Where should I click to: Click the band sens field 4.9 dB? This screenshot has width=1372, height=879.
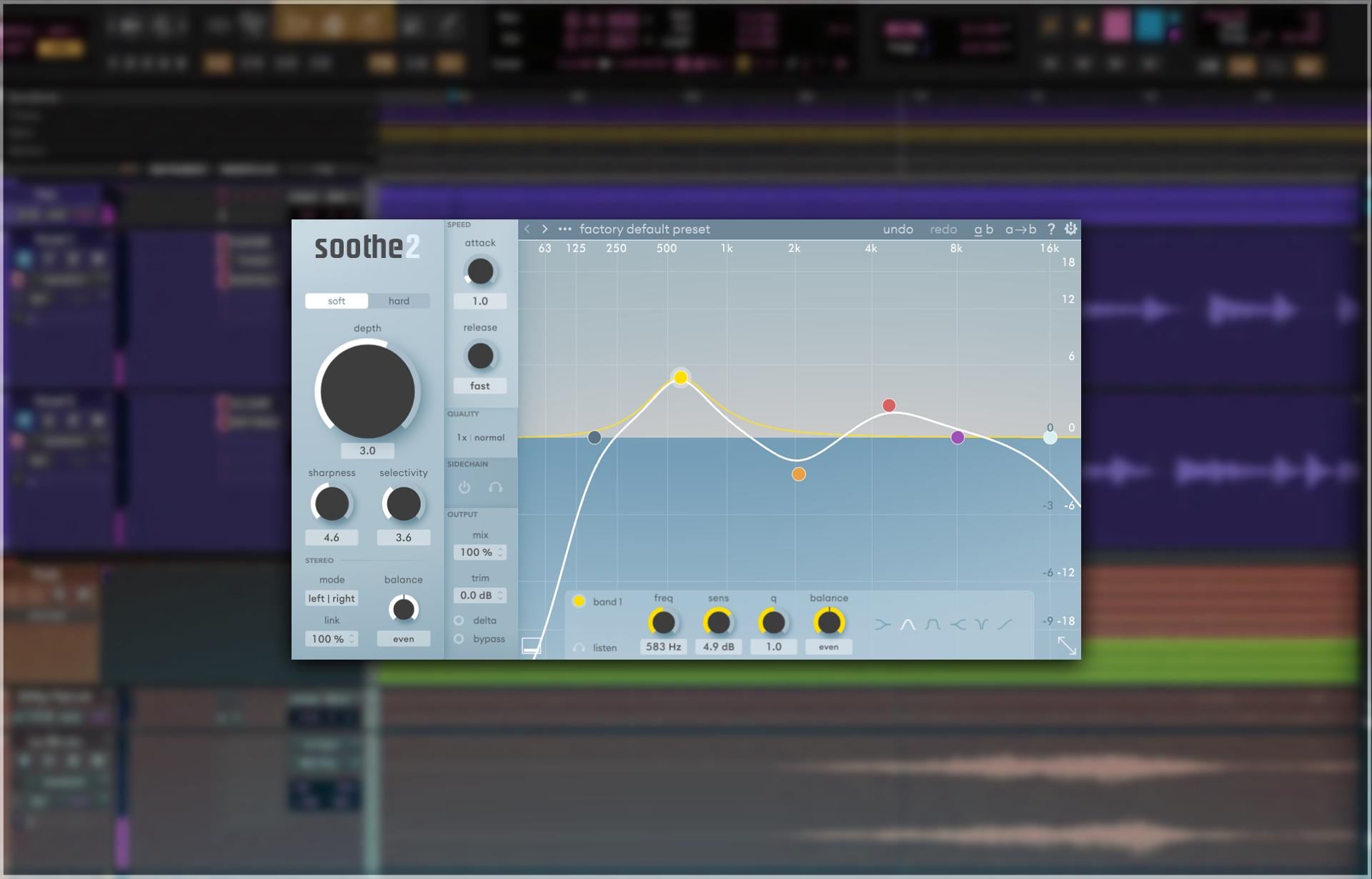coord(718,647)
